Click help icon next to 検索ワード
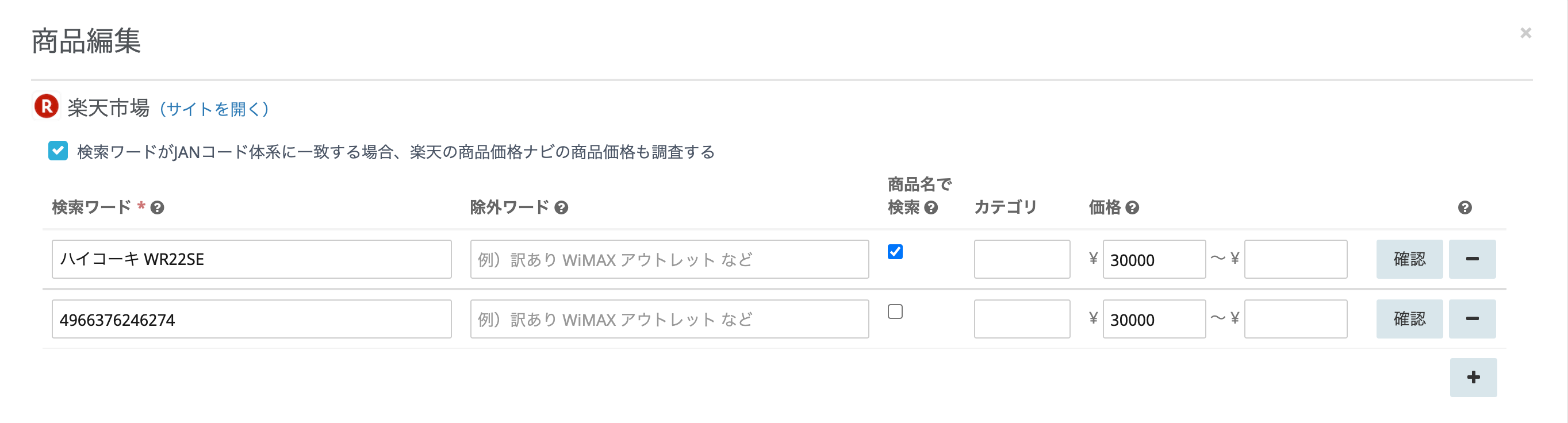Image resolution: width=1568 pixels, height=423 pixels. click(157, 208)
